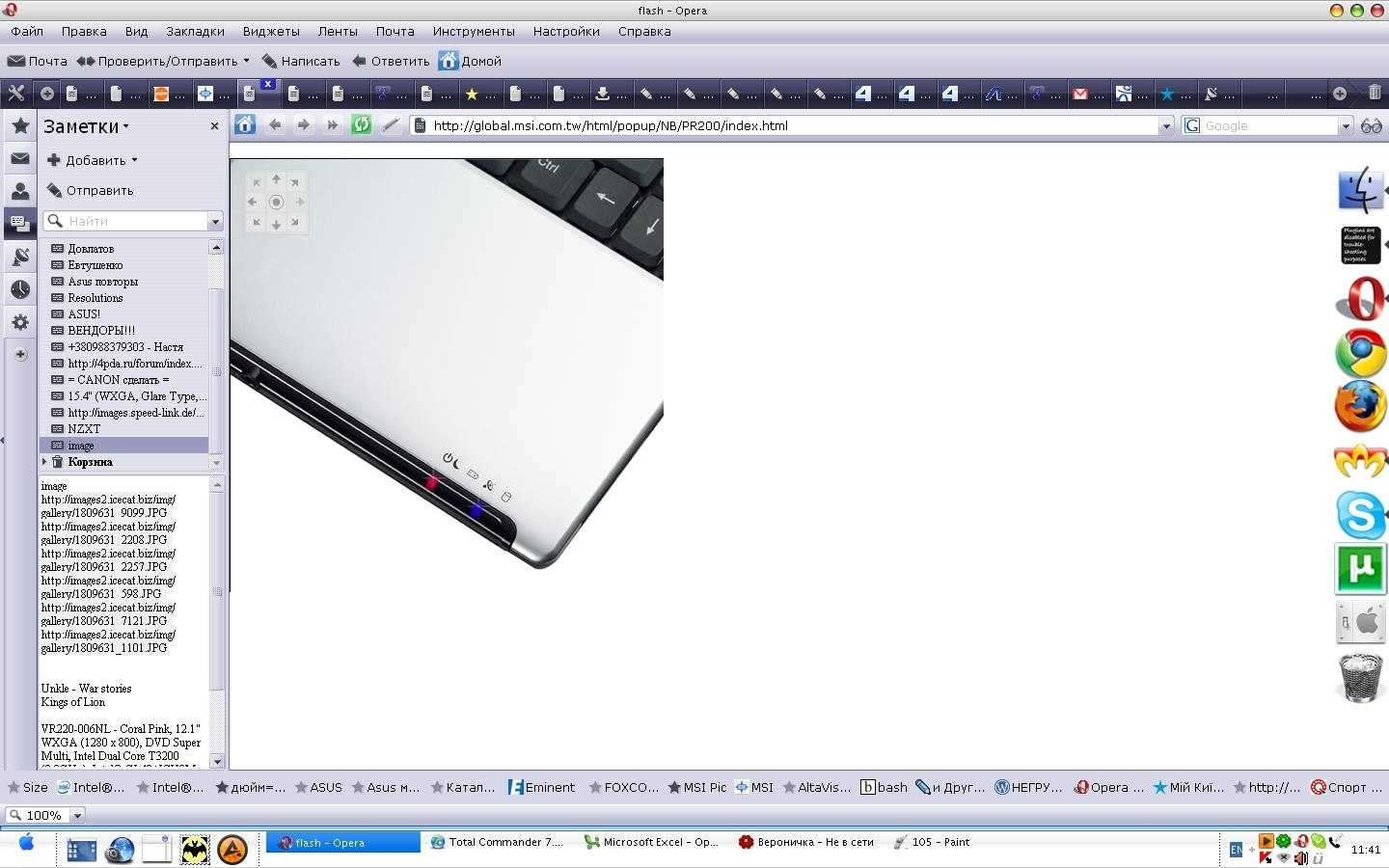Expand the Заметки panel title dropdown
Screen dimensions: 1389x868
click(125, 127)
